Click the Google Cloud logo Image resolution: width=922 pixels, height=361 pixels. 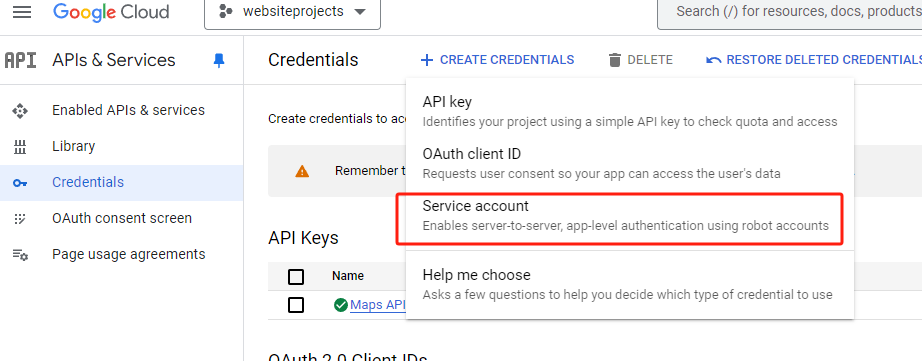click(111, 12)
